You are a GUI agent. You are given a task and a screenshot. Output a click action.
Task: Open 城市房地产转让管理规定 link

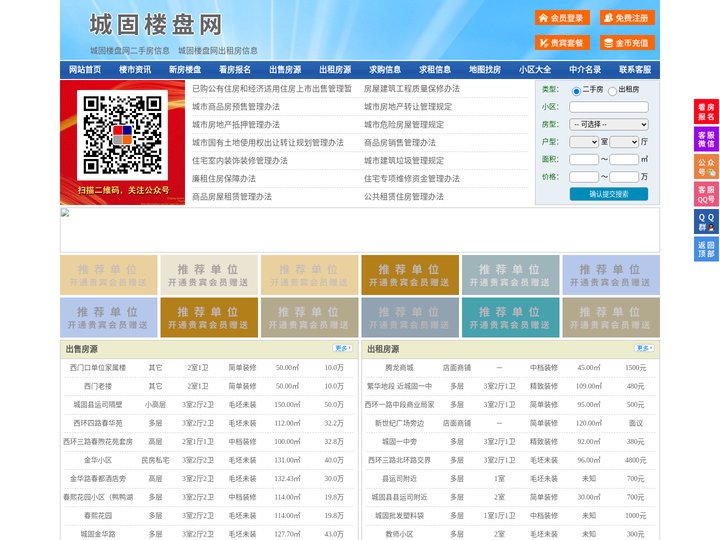408,107
